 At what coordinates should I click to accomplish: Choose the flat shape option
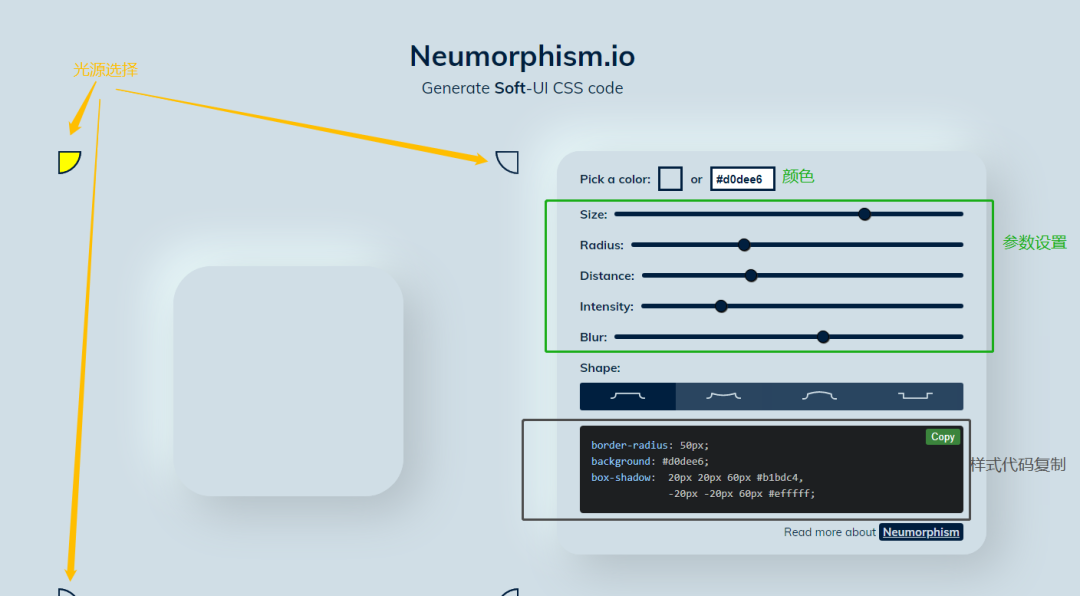click(x=627, y=396)
